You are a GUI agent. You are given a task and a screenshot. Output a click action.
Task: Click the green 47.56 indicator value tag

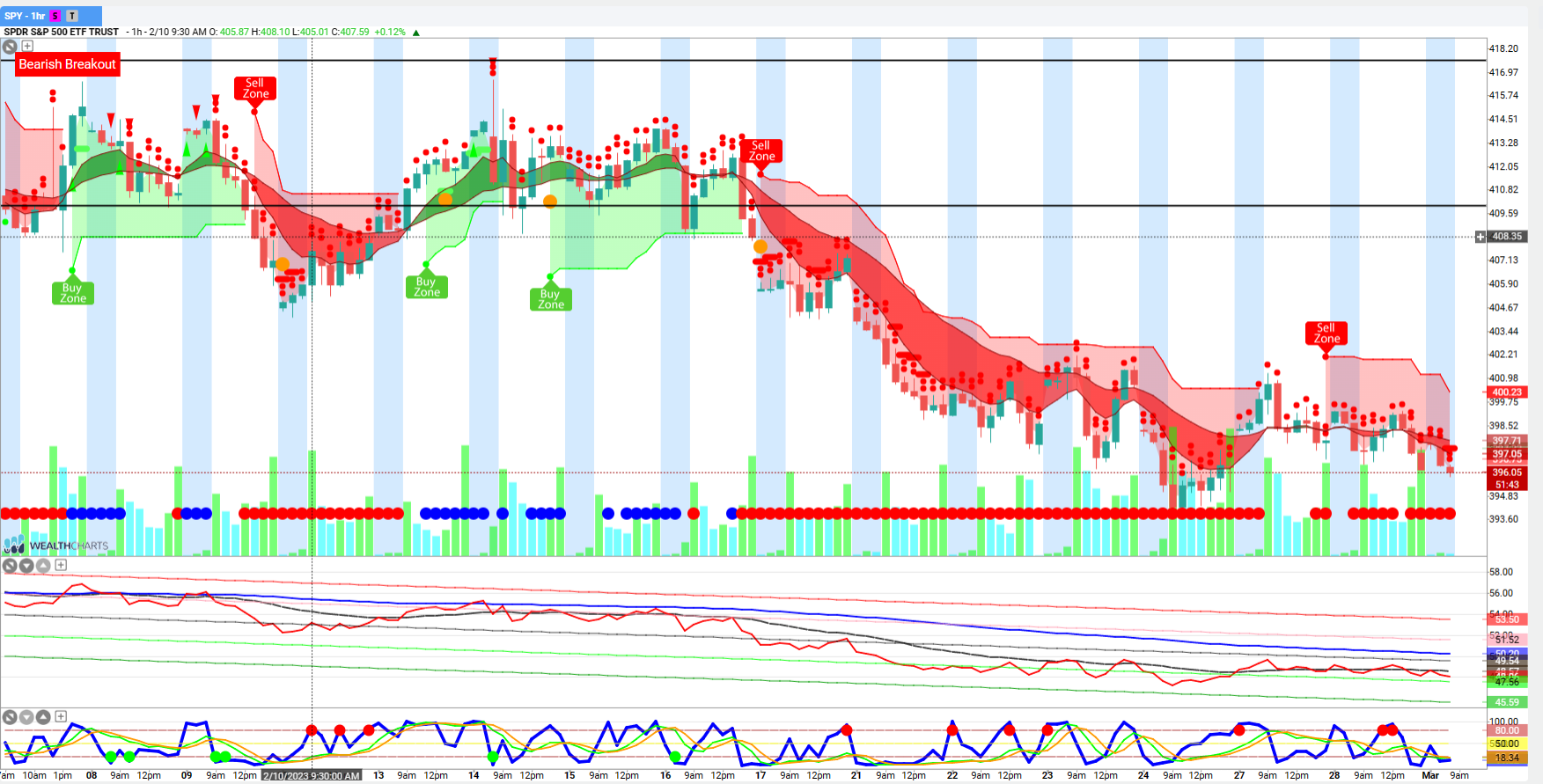click(x=1507, y=682)
